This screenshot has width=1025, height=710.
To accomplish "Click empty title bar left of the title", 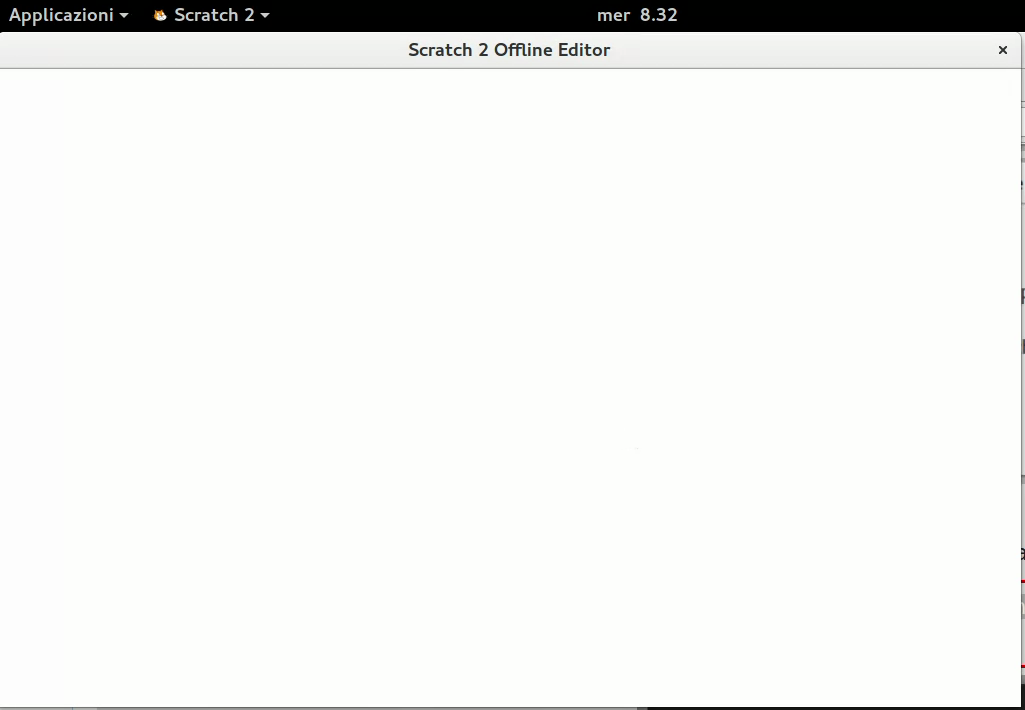I will click(200, 50).
